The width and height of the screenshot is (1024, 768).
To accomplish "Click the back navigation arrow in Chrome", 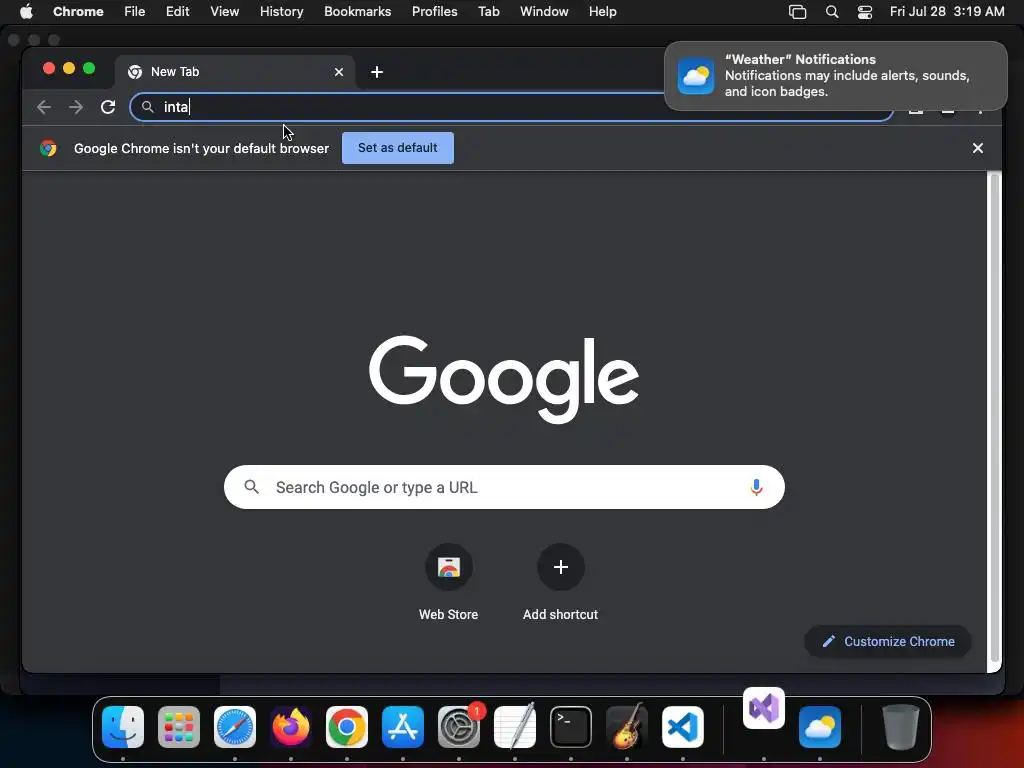I will (44, 107).
